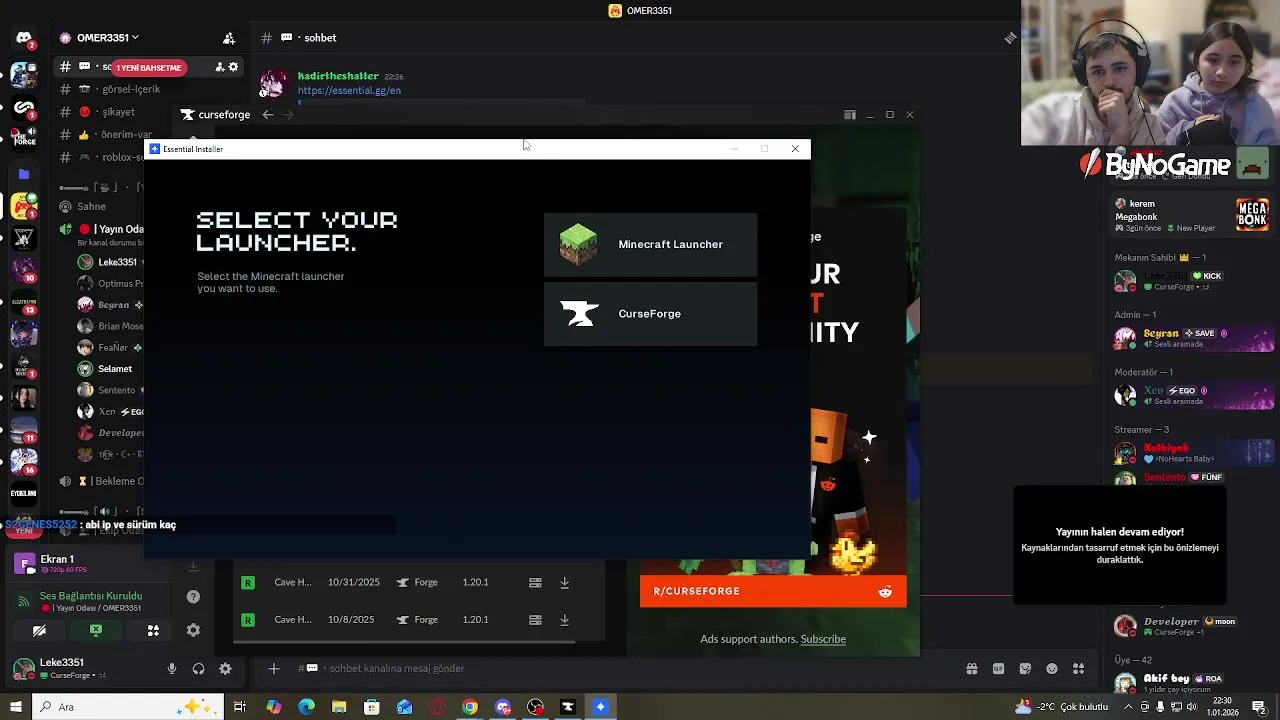Open the server folder icon in sidebar
This screenshot has height=720, width=1280.
point(24,174)
